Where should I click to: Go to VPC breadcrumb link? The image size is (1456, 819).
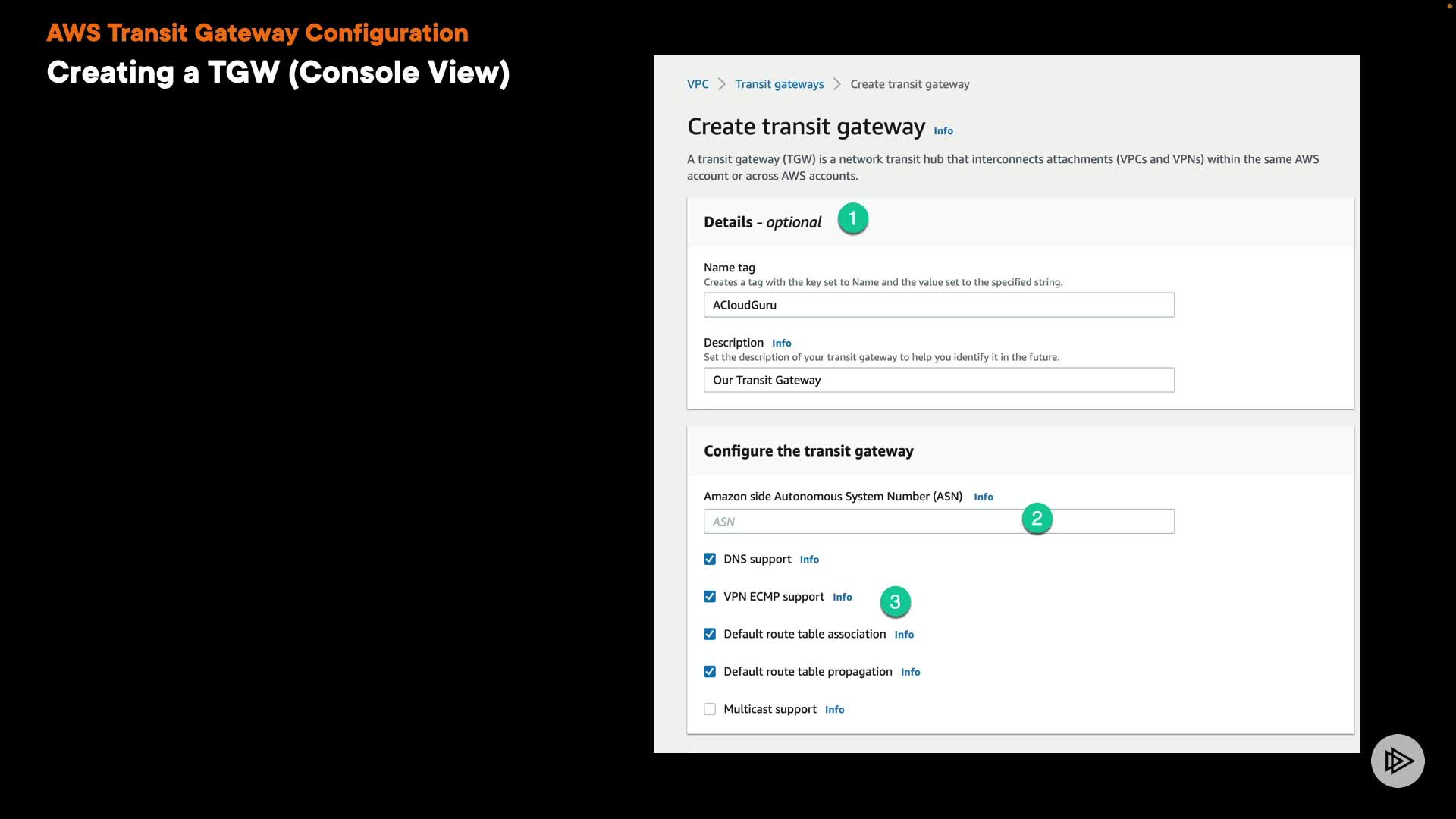click(x=697, y=84)
